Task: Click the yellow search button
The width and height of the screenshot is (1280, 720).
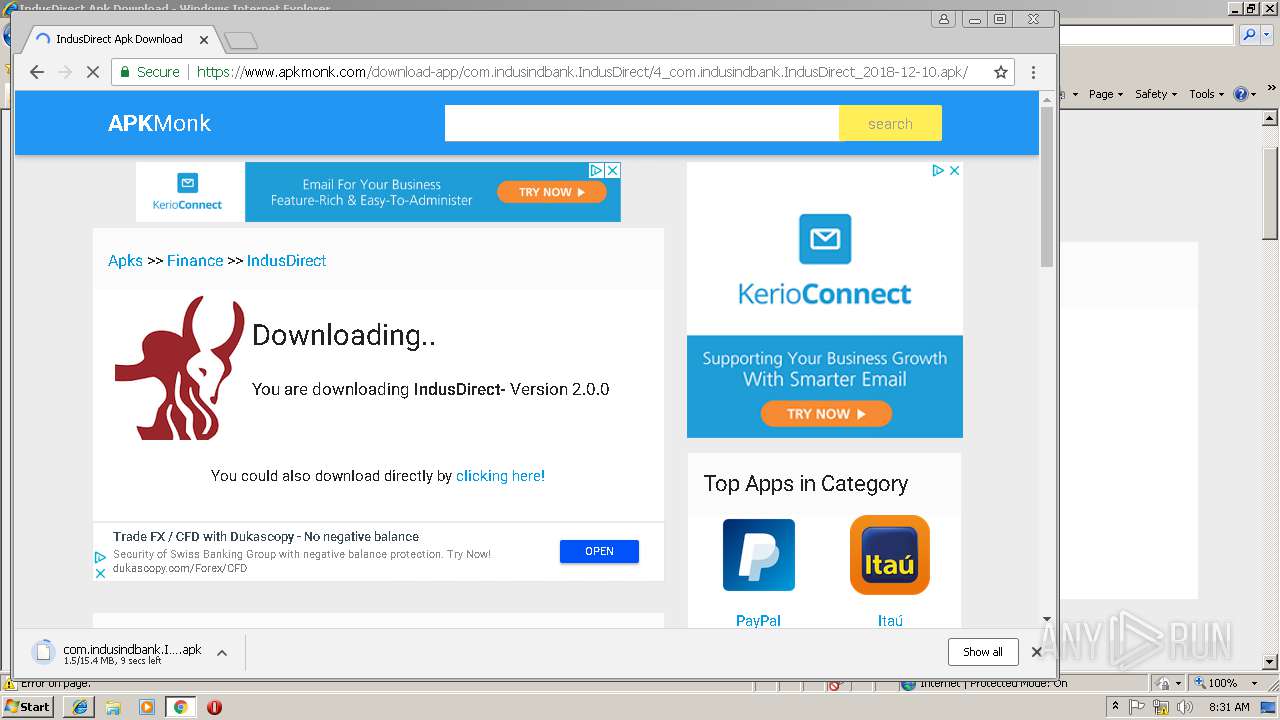Action: [890, 123]
